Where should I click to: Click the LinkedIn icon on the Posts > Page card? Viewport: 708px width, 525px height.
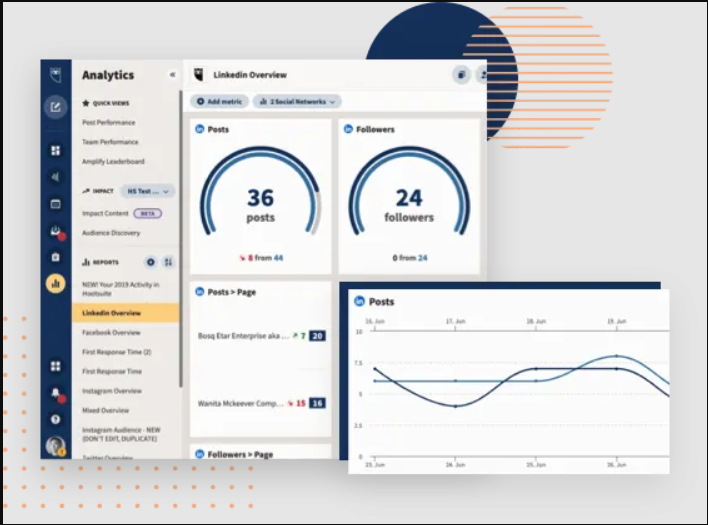[x=200, y=292]
